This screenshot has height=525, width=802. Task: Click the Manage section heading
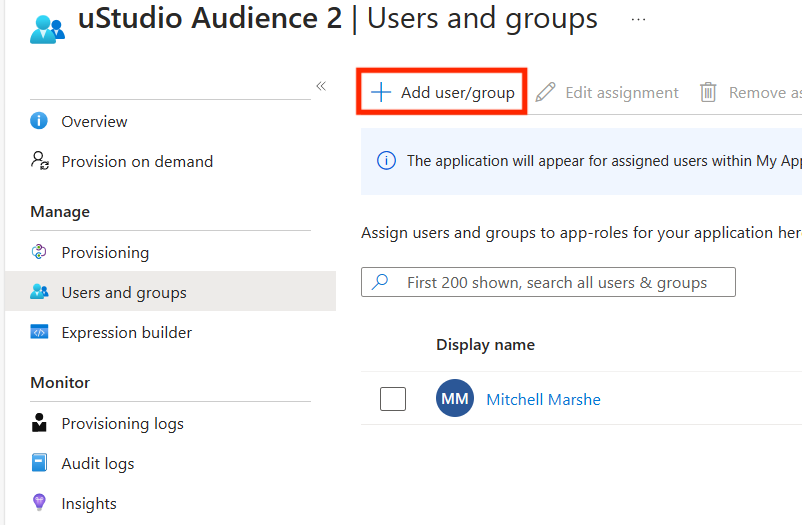(x=60, y=211)
